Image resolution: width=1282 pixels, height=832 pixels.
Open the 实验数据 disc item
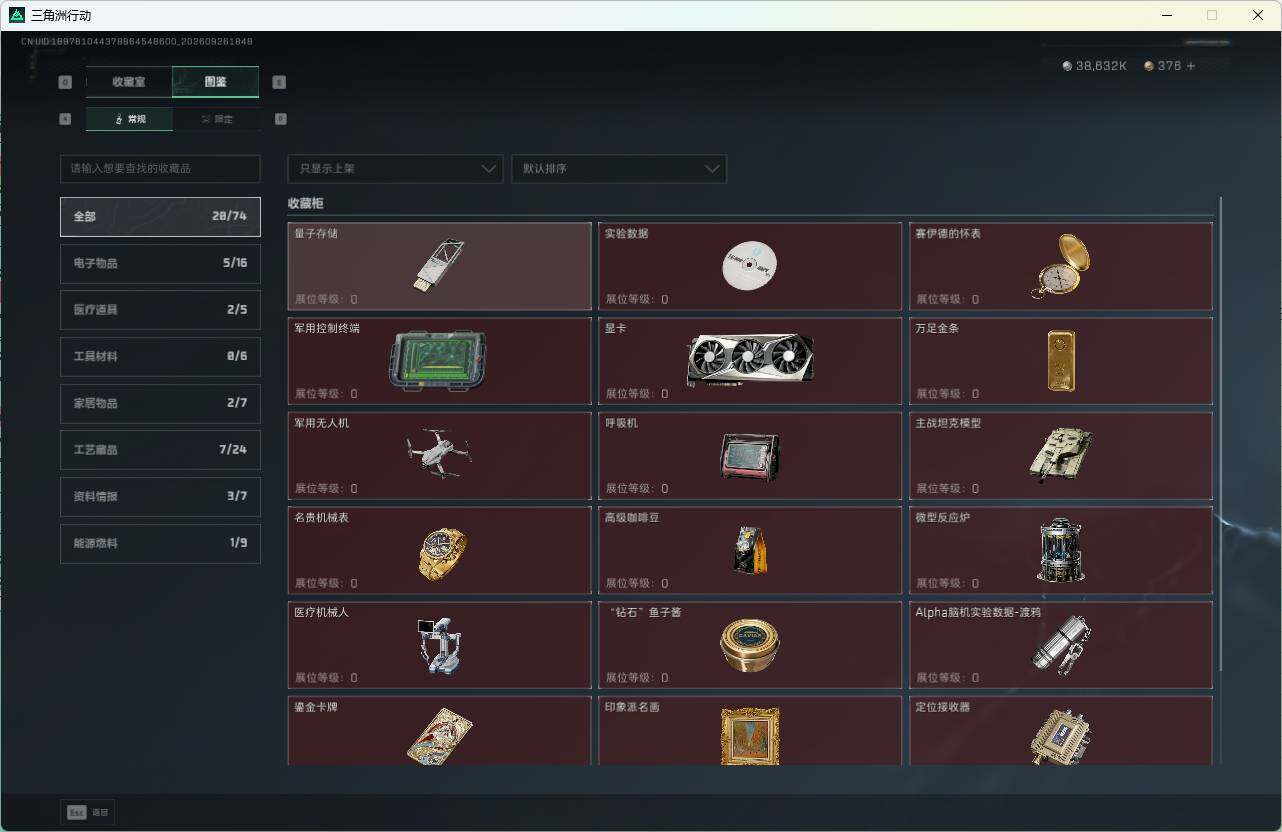click(750, 266)
